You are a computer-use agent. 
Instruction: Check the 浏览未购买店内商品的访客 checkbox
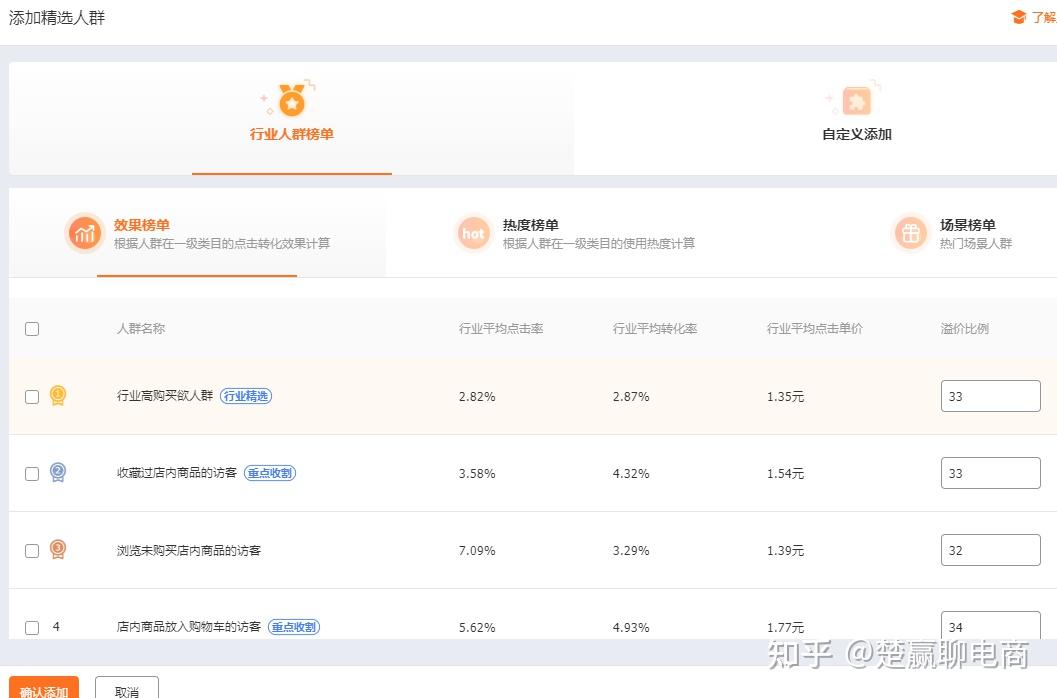[x=32, y=550]
